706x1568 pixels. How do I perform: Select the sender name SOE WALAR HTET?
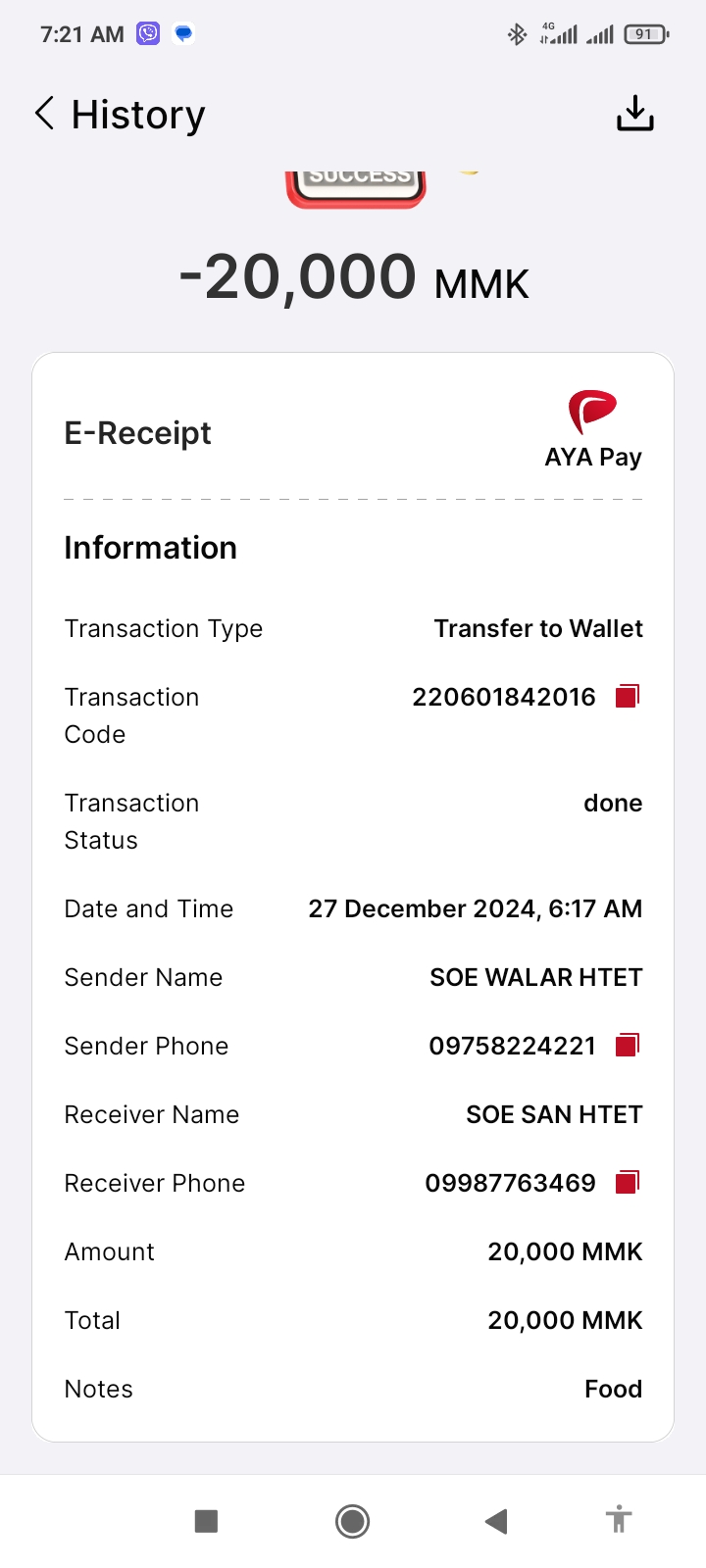[x=536, y=977]
